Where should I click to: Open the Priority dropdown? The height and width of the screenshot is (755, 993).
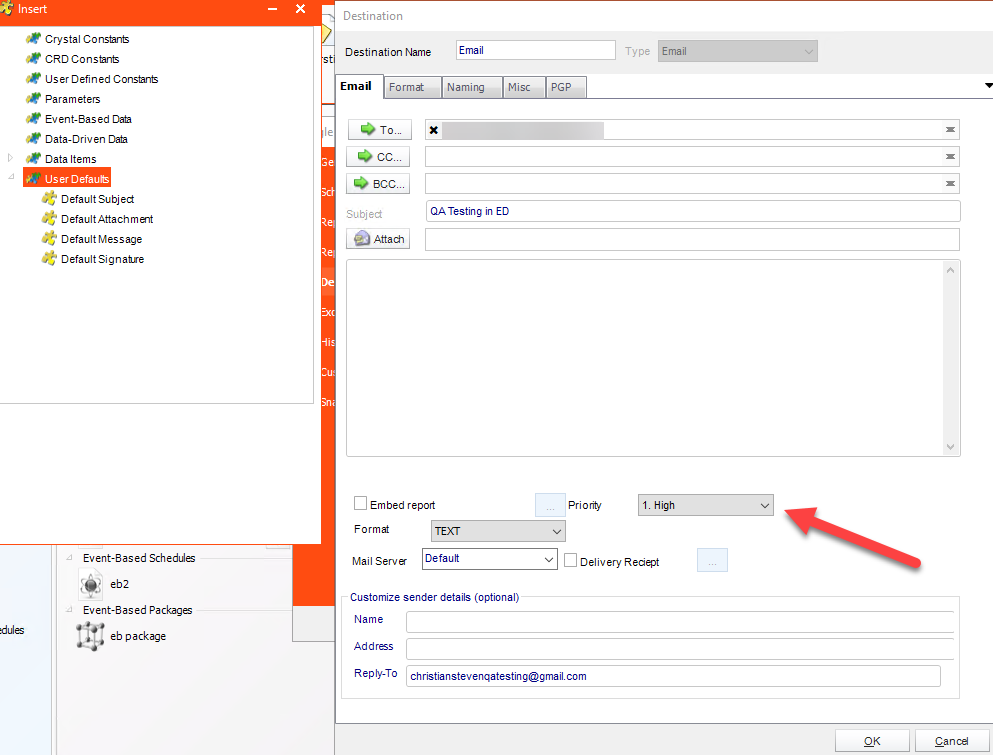pyautogui.click(x=706, y=506)
